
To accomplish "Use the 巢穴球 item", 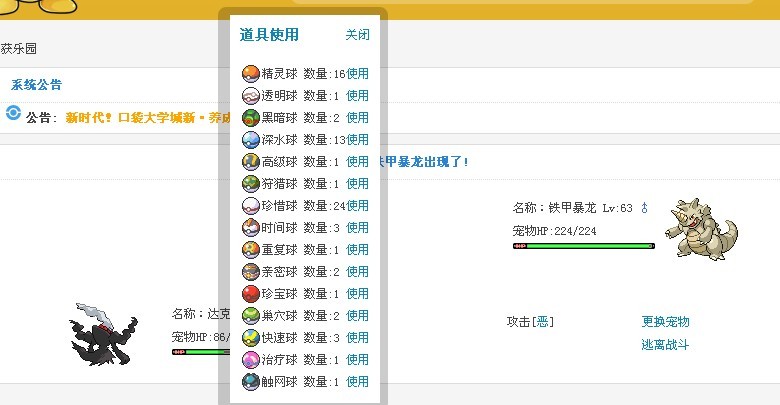I will [358, 315].
